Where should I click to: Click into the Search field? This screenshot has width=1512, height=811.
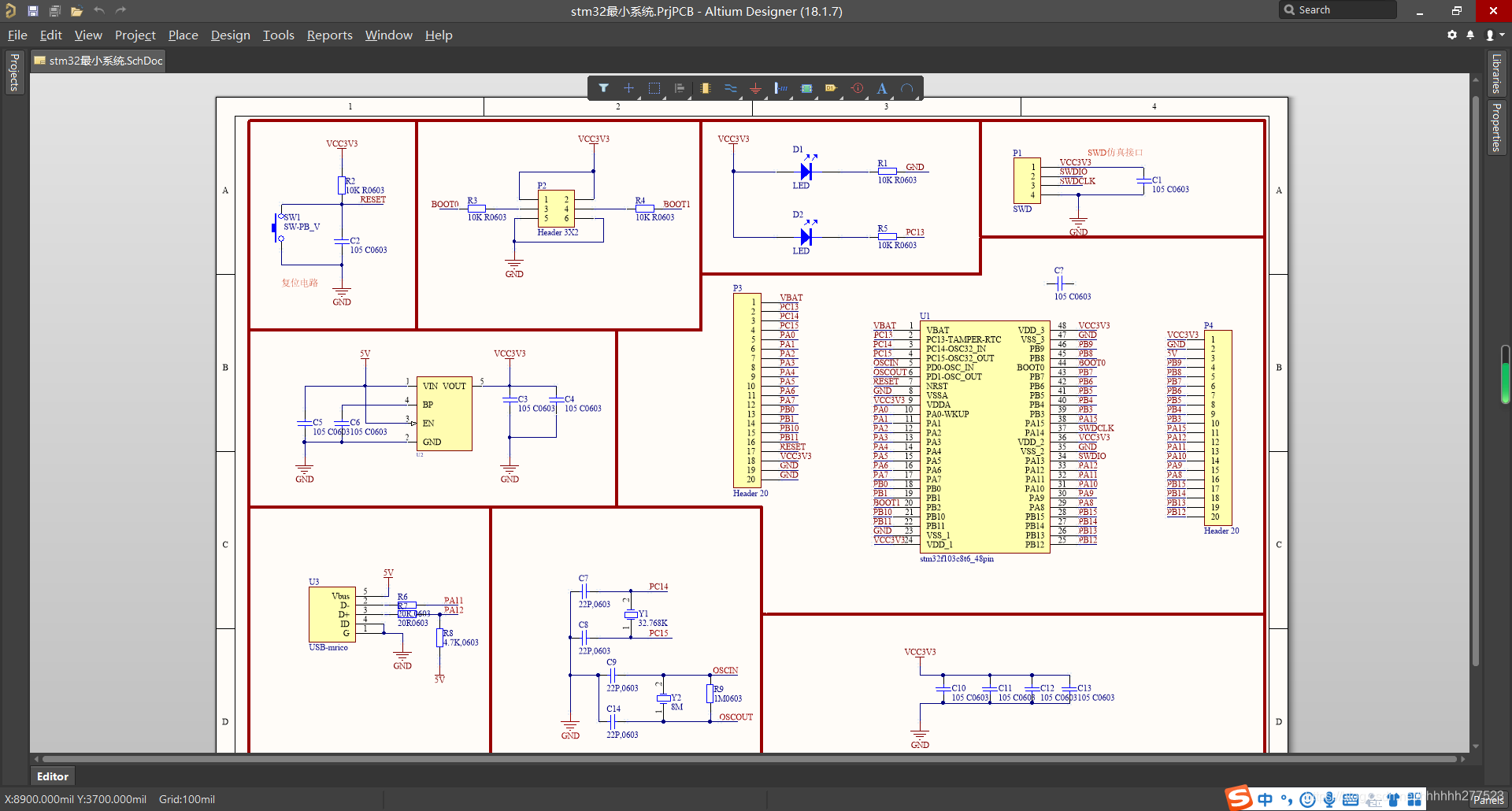(x=1338, y=10)
